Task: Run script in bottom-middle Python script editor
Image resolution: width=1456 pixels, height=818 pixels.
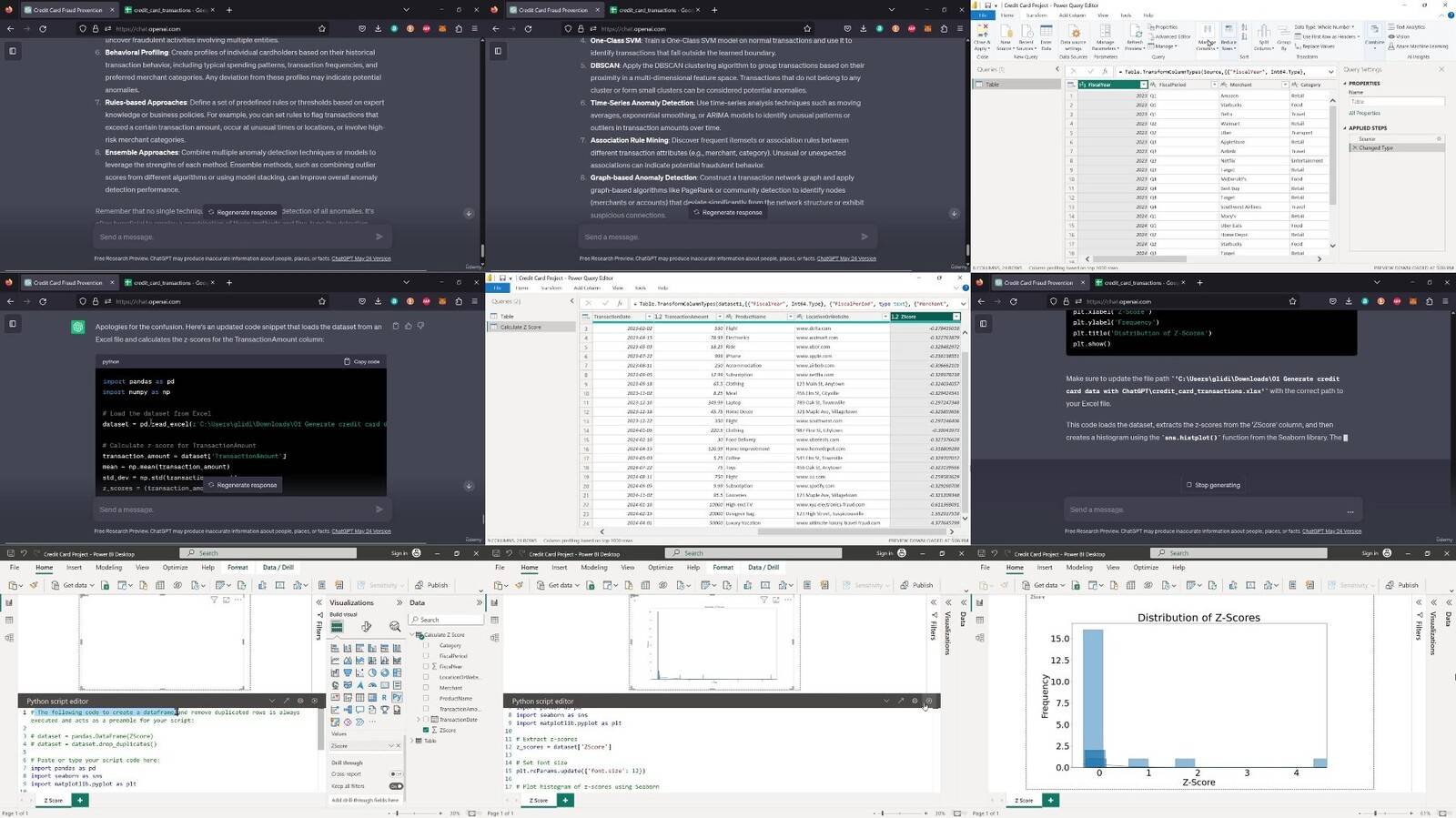Action: pos(929,701)
